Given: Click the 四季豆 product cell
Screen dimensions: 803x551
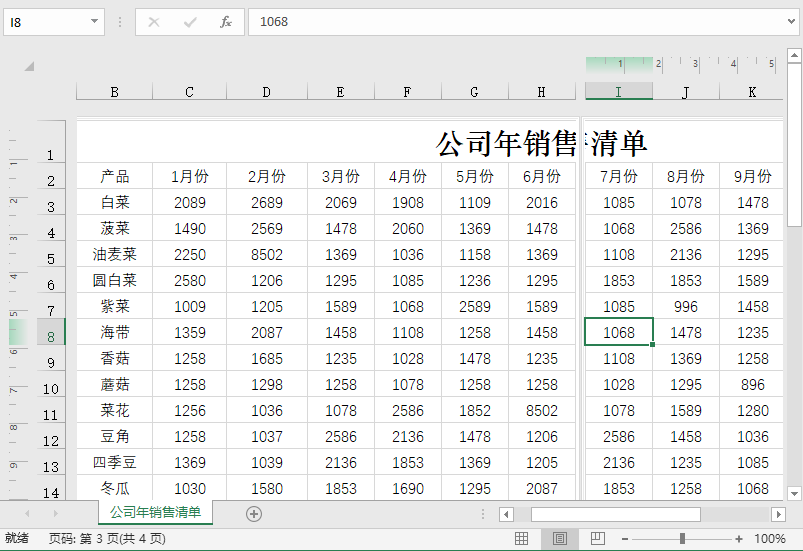Looking at the screenshot, I should click(x=115, y=462).
